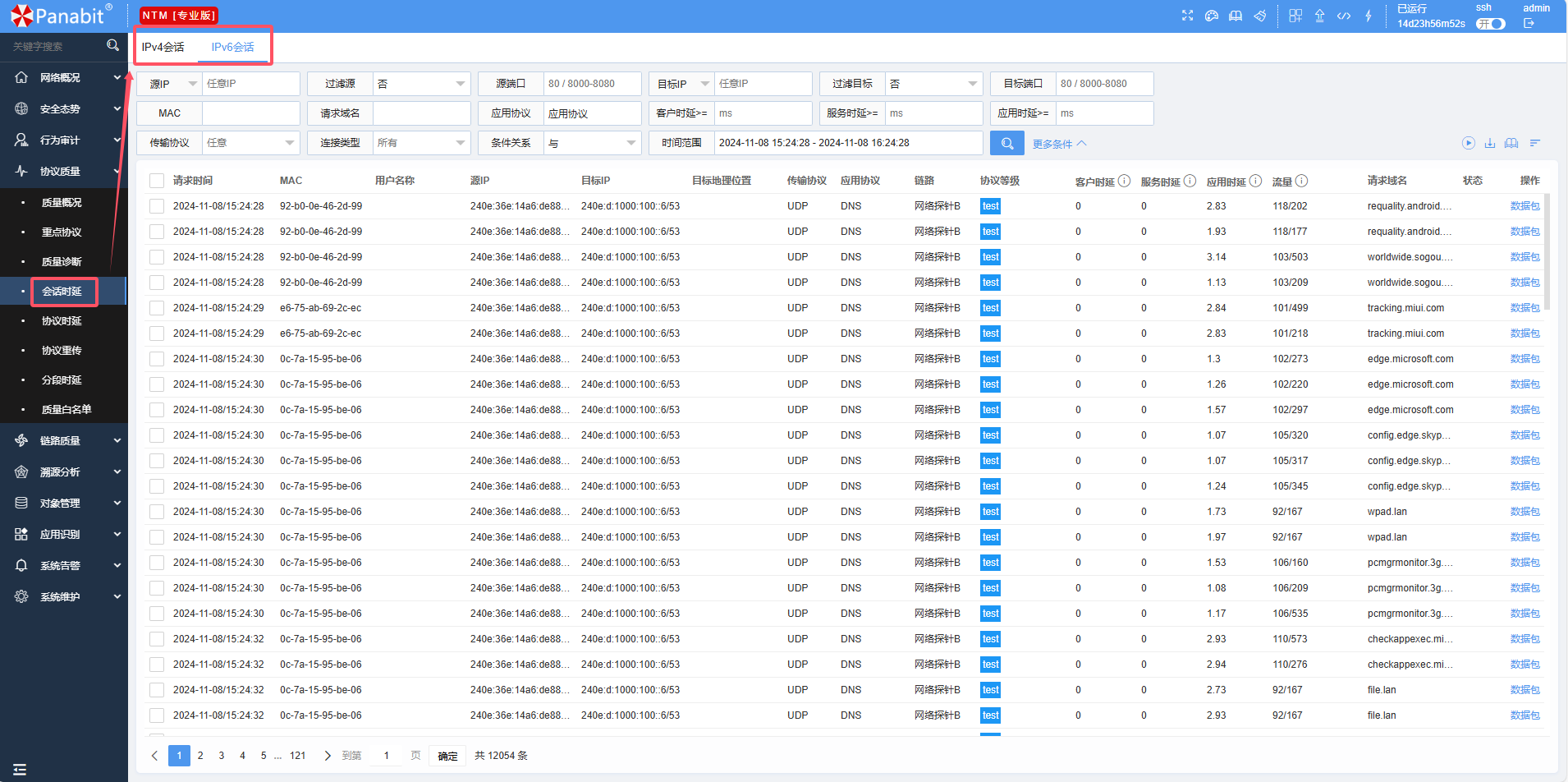The height and width of the screenshot is (782, 1568).
Task: Click 确定 button in pagination
Action: (447, 756)
